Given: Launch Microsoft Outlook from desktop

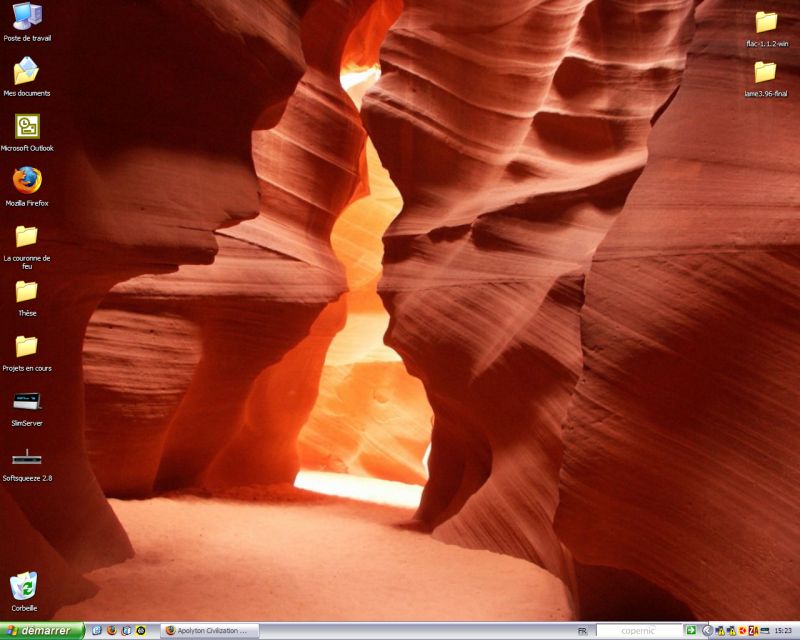Looking at the screenshot, I should coord(27,127).
